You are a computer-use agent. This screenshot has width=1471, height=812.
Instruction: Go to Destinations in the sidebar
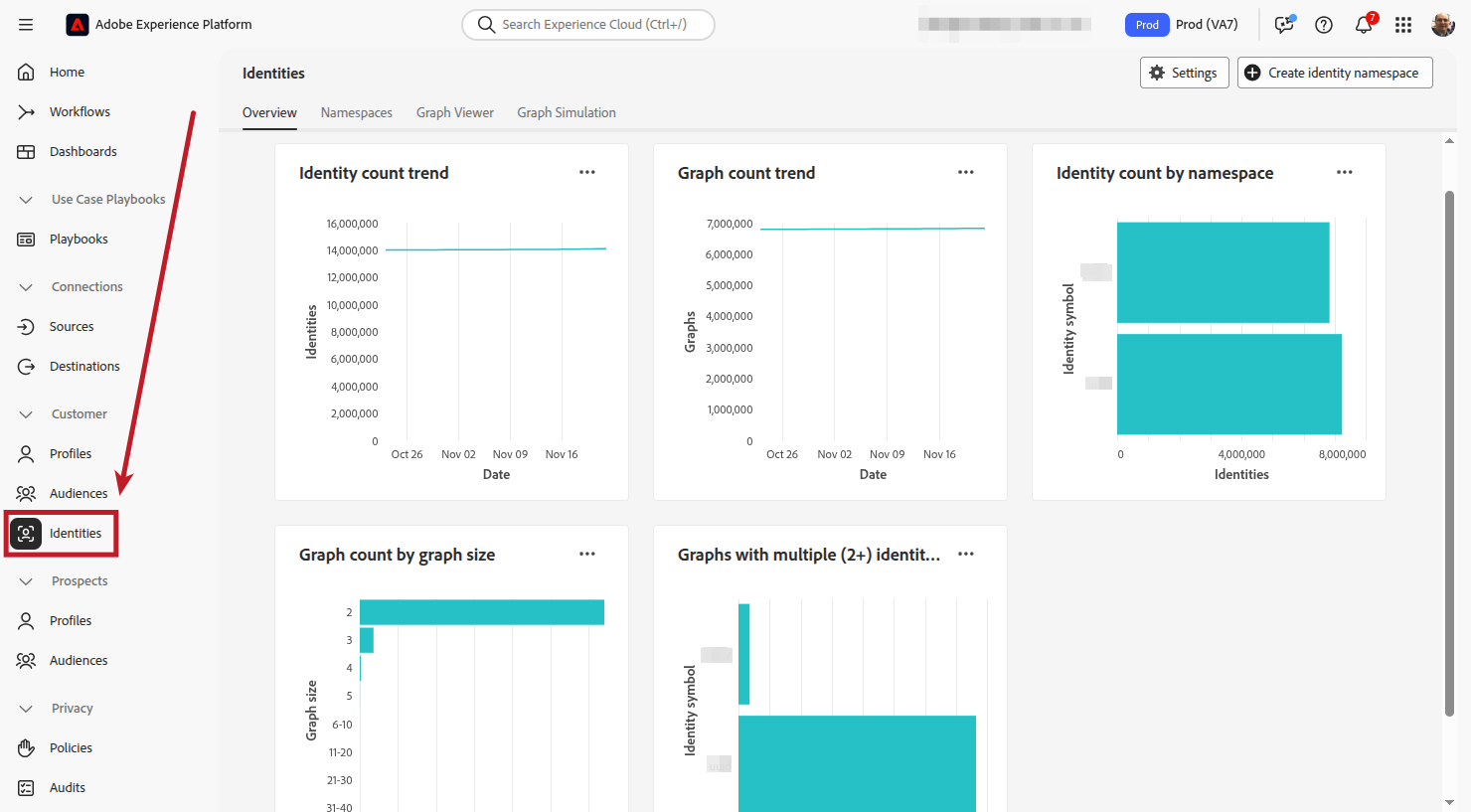coord(84,367)
